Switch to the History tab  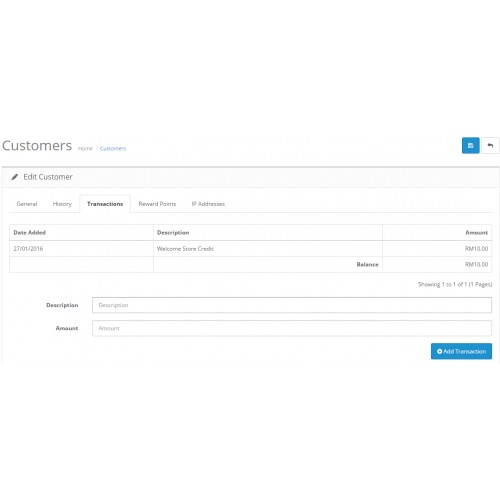click(x=62, y=204)
